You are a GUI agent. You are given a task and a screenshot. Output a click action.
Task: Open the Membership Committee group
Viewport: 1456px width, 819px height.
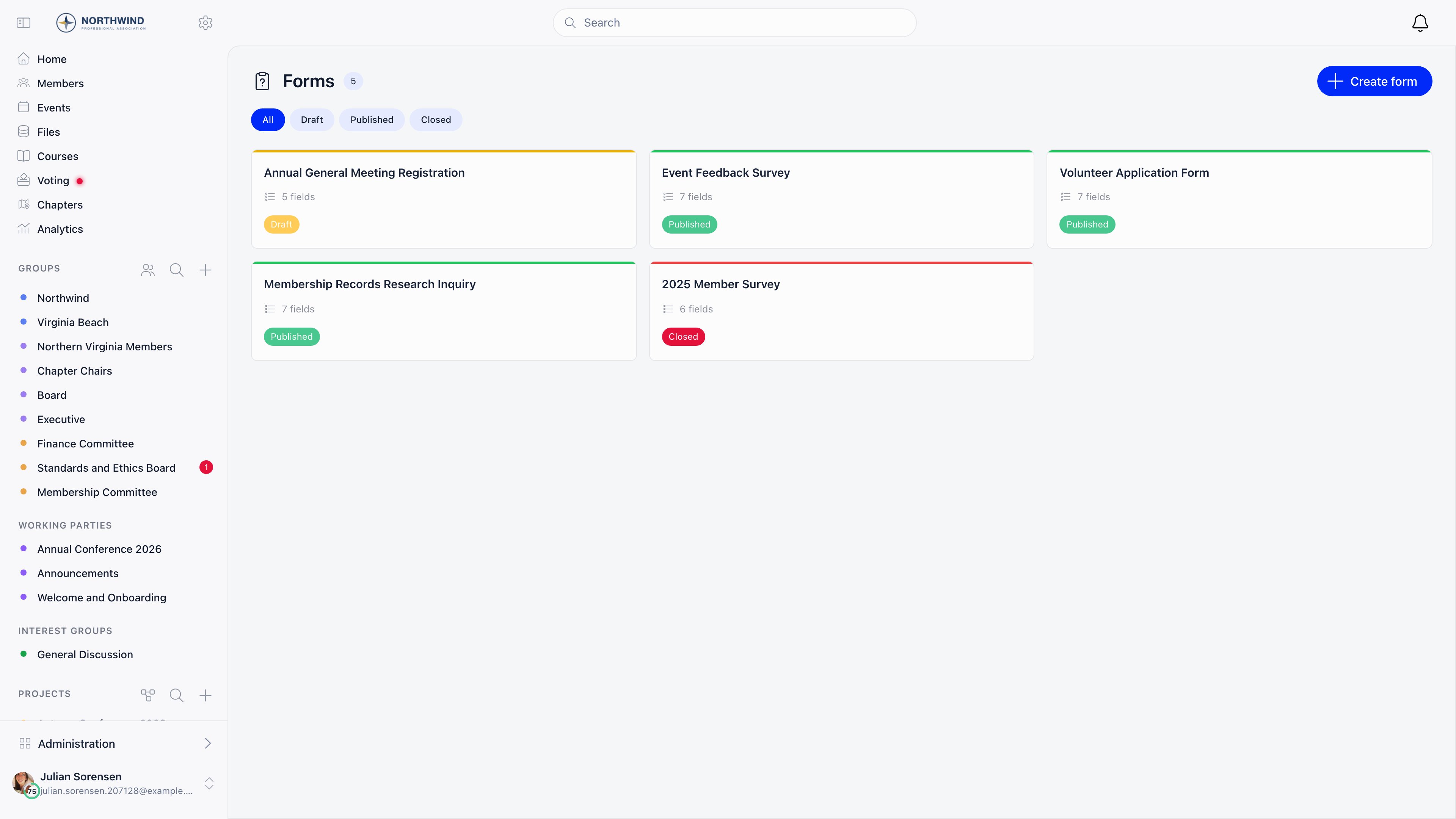97,492
